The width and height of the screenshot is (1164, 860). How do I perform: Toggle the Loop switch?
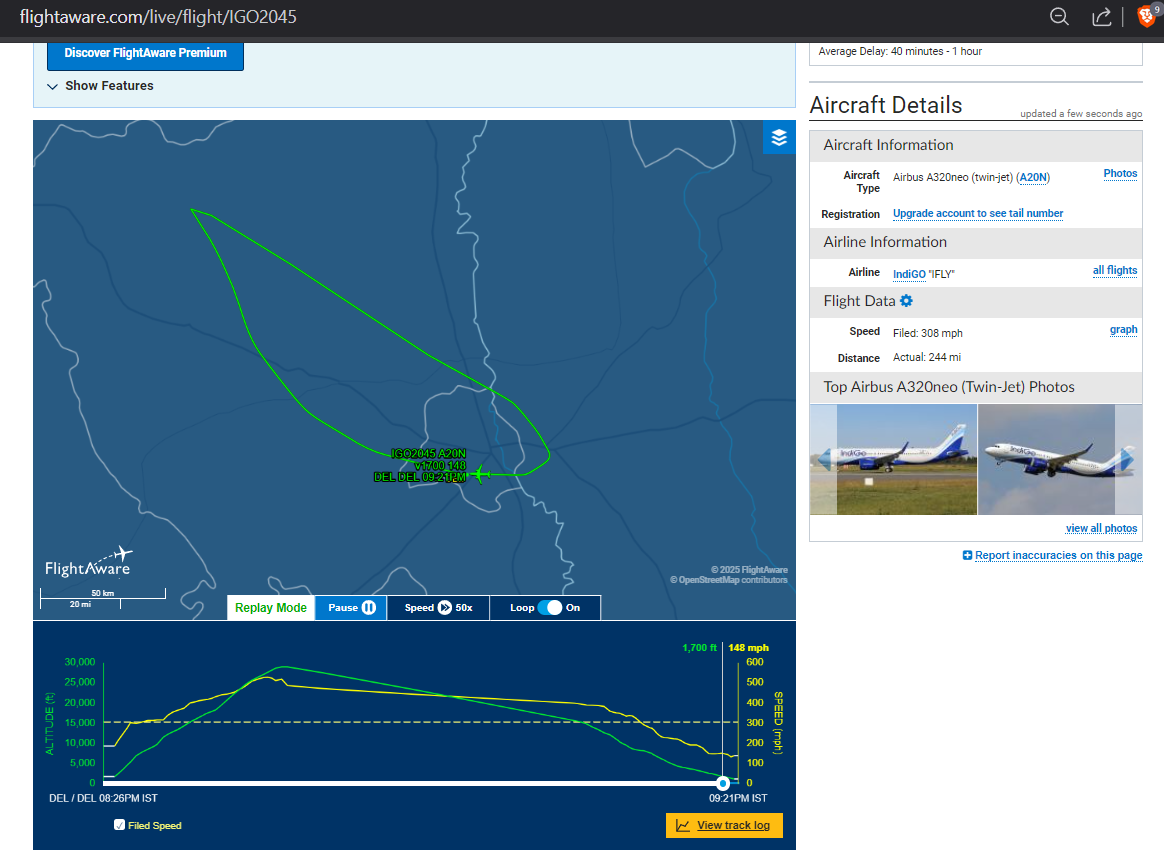point(550,607)
